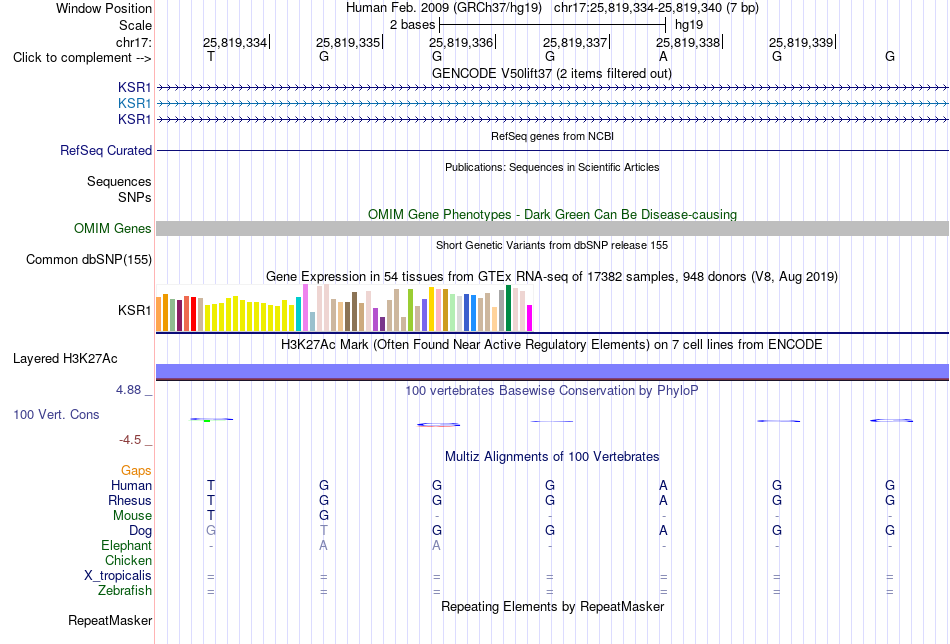The width and height of the screenshot is (950, 644).
Task: Click the Common dbSNP(155) label
Action: 88,259
